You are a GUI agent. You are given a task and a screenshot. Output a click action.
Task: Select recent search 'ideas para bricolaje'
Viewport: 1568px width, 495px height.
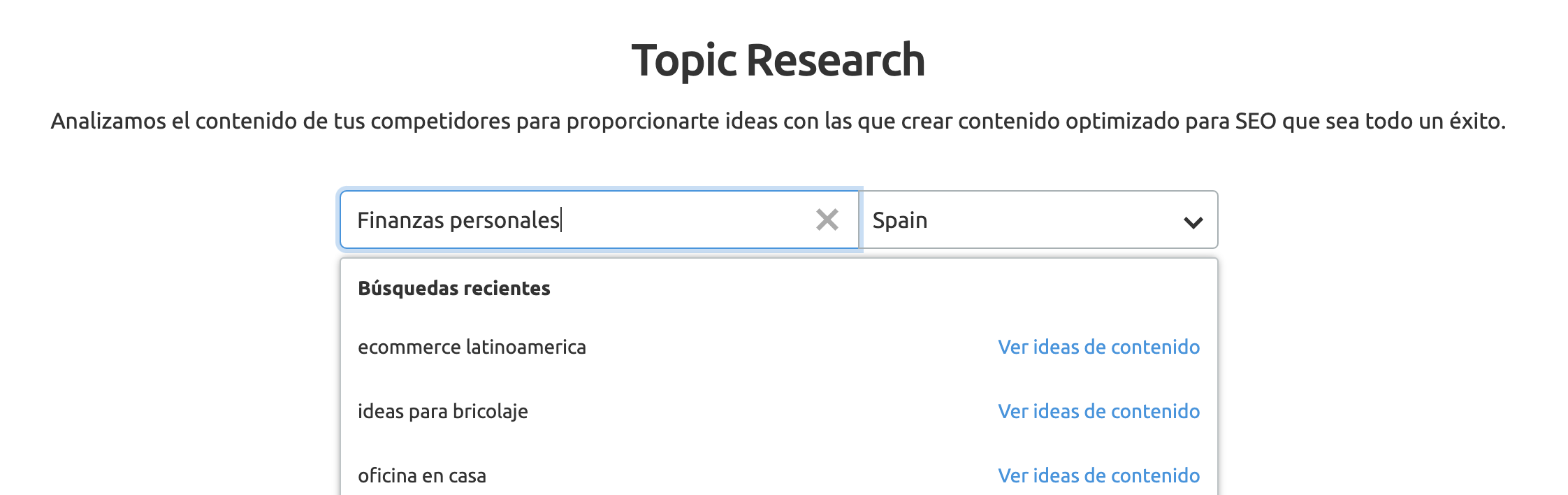pos(442,411)
